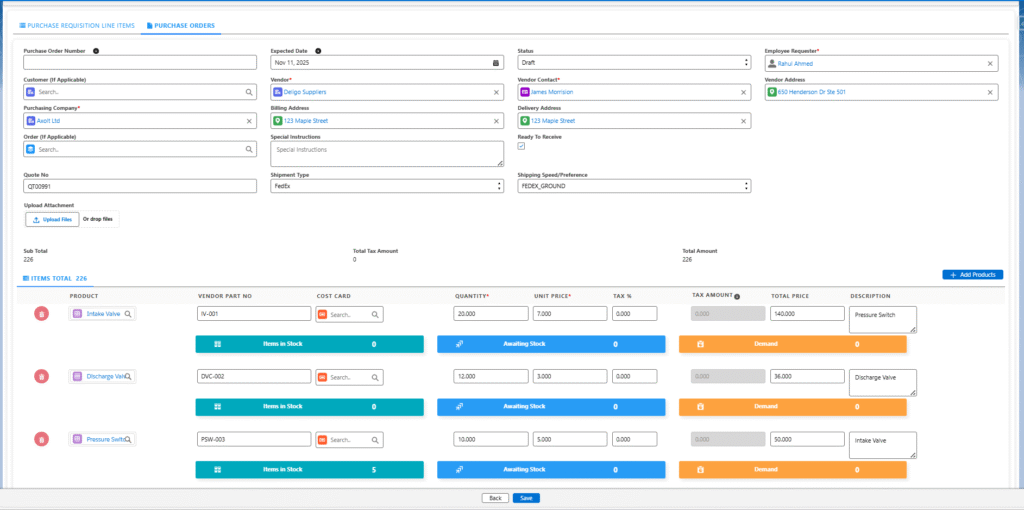Screen dimensions: 1024x510
Task: Toggle the Ready To Receive checkbox
Action: (x=521, y=146)
